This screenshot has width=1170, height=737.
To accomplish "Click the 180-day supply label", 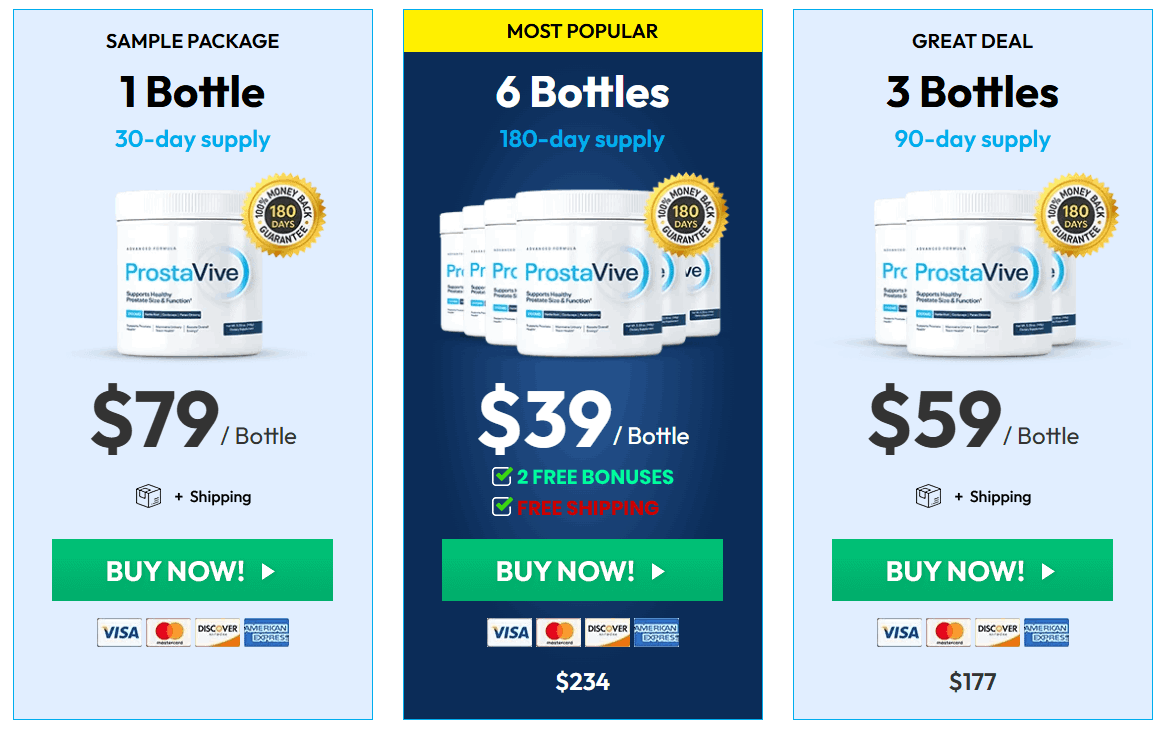I will 582,140.
